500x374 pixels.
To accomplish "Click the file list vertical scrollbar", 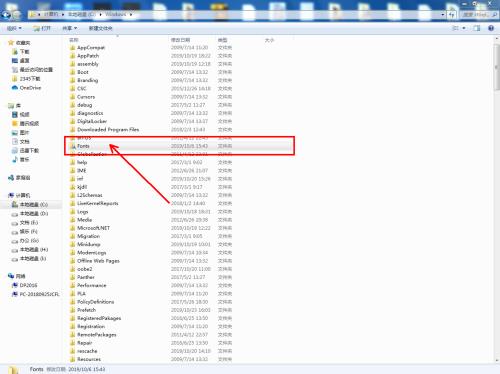I will click(496, 67).
